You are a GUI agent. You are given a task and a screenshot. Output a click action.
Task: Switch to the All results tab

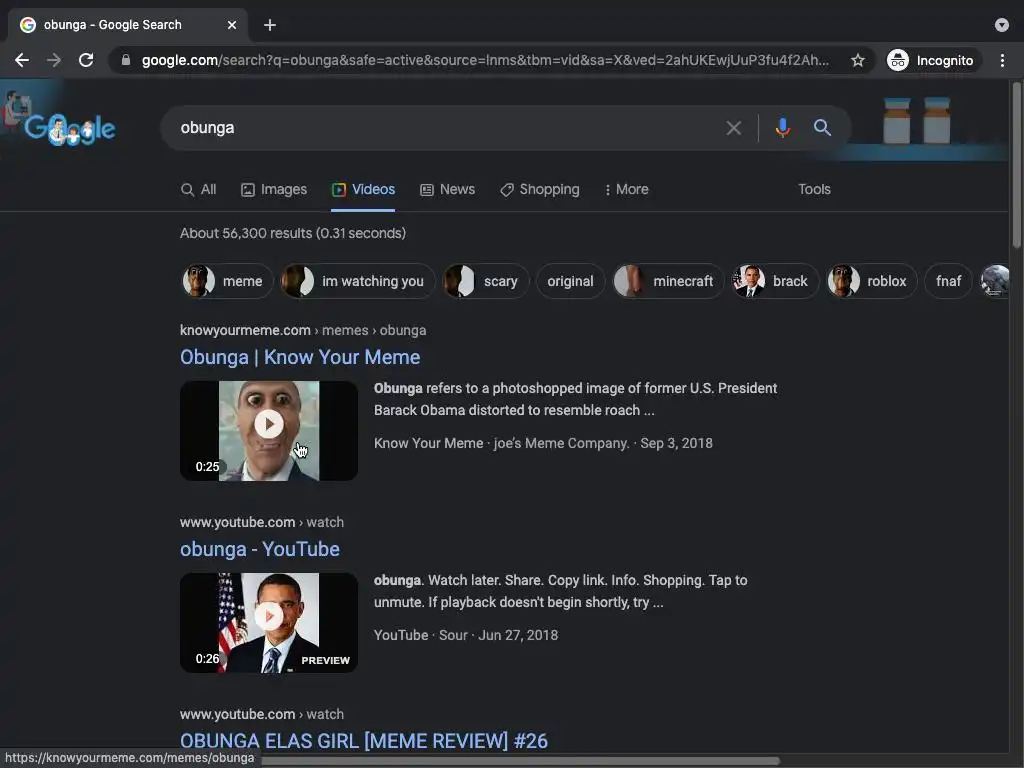[199, 189]
